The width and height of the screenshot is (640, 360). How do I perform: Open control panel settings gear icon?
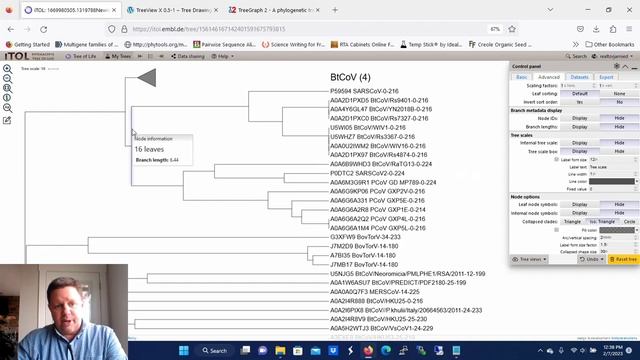coord(616,66)
